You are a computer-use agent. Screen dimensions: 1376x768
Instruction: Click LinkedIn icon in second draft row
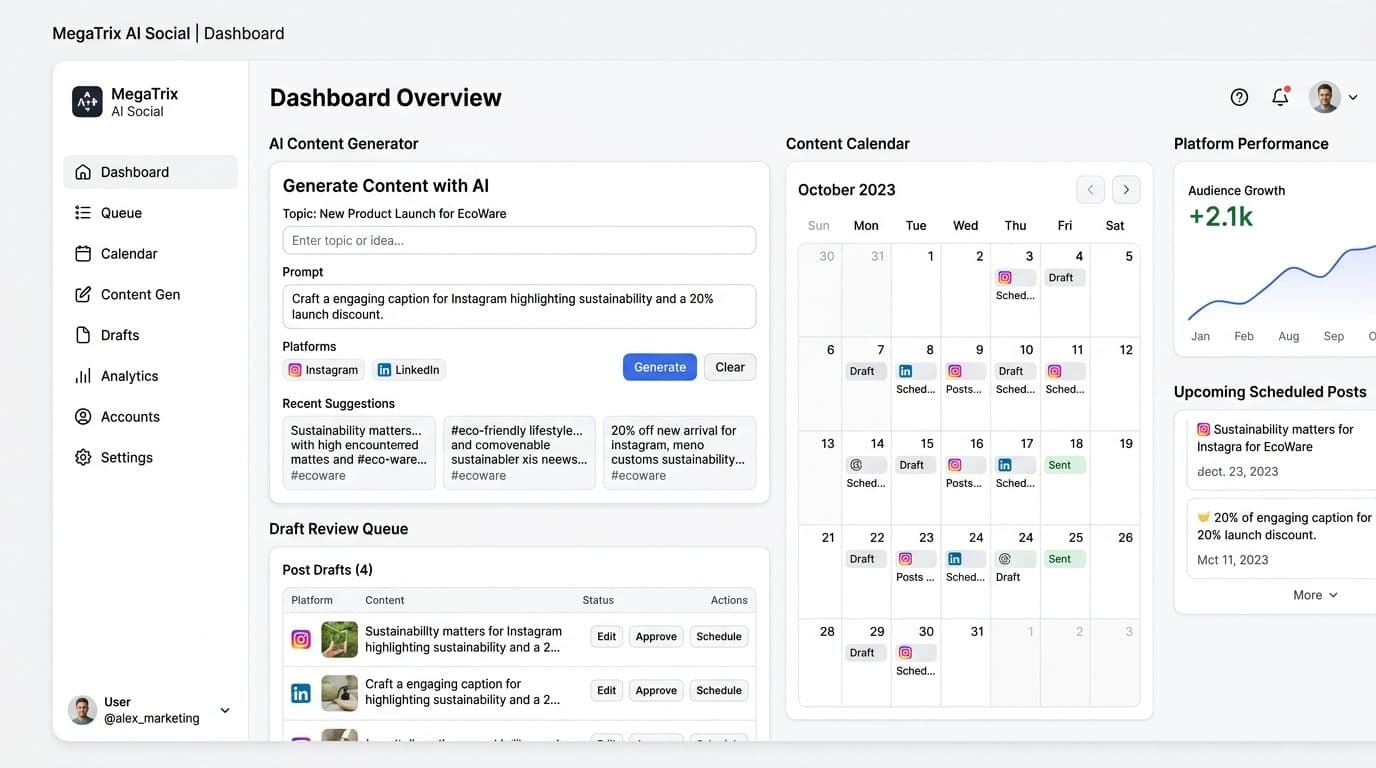(x=301, y=693)
